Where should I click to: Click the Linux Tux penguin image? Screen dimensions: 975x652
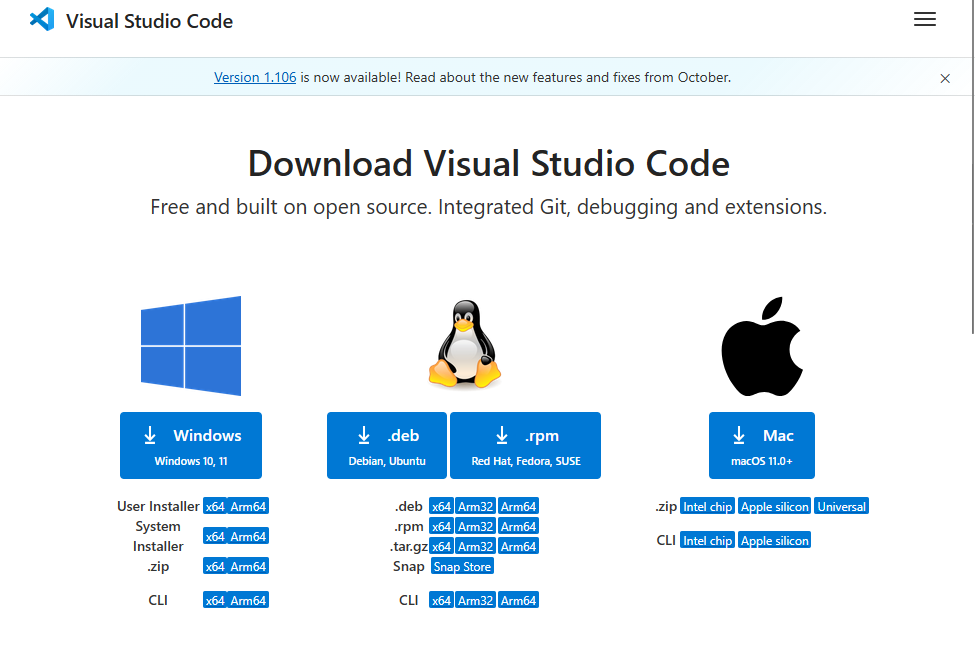(x=464, y=347)
